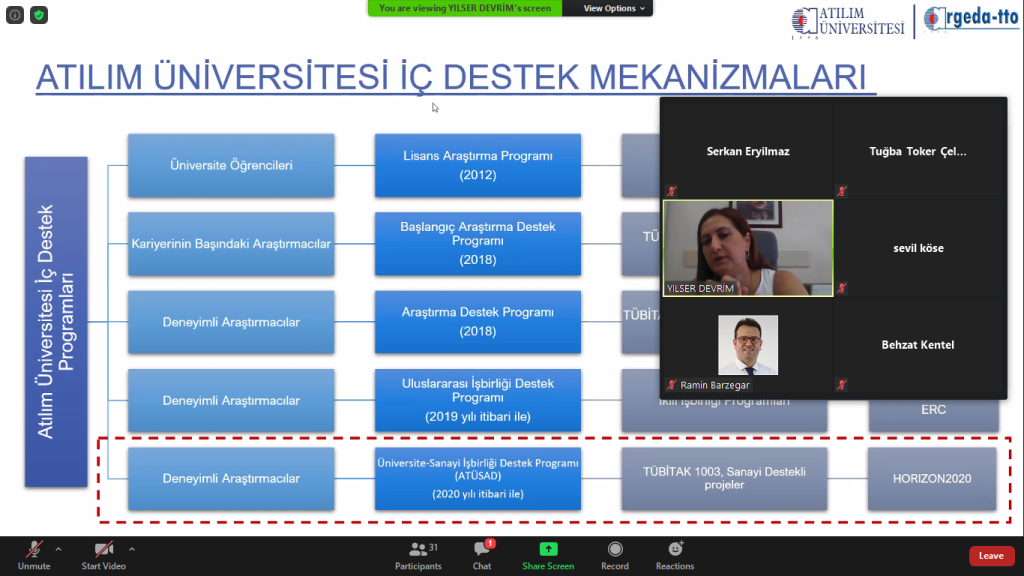Image resolution: width=1024 pixels, height=576 pixels.
Task: Select Ramin Barzegar's participant tile
Action: (748, 346)
